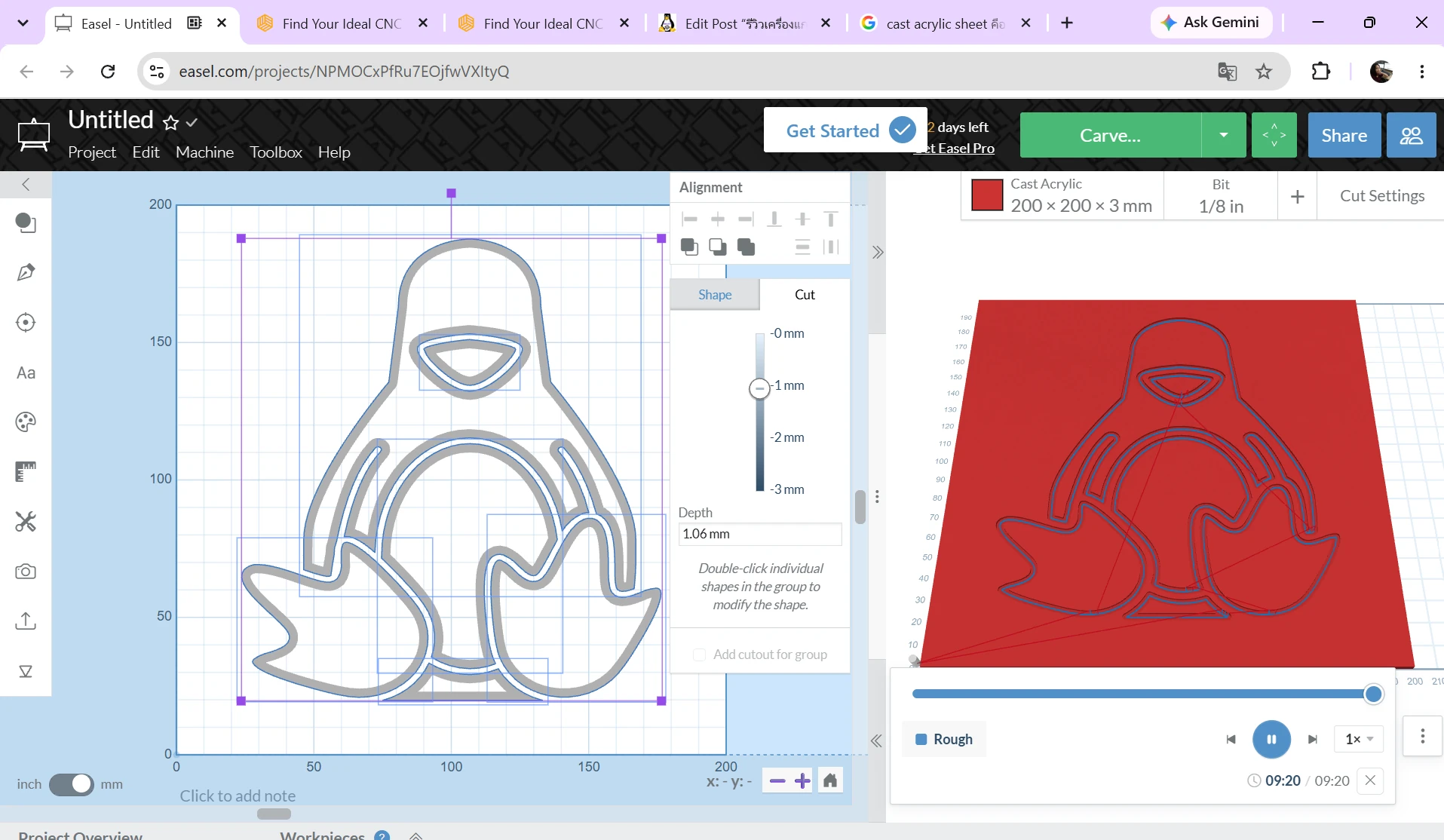Viewport: 1444px width, 840px height.
Task: Open the Carve button dropdown arrow
Action: 1223,135
